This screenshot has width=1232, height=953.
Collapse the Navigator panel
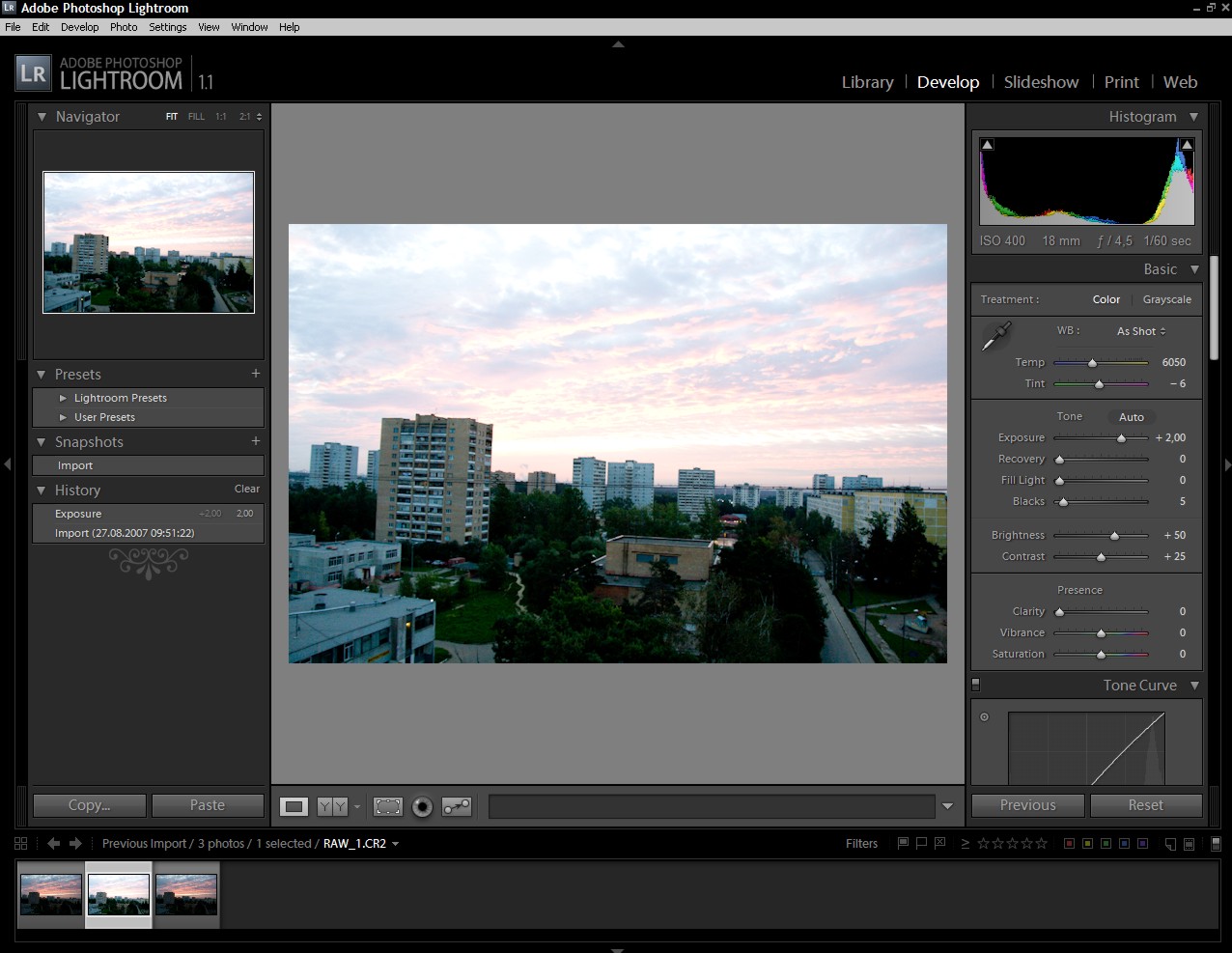(x=42, y=117)
